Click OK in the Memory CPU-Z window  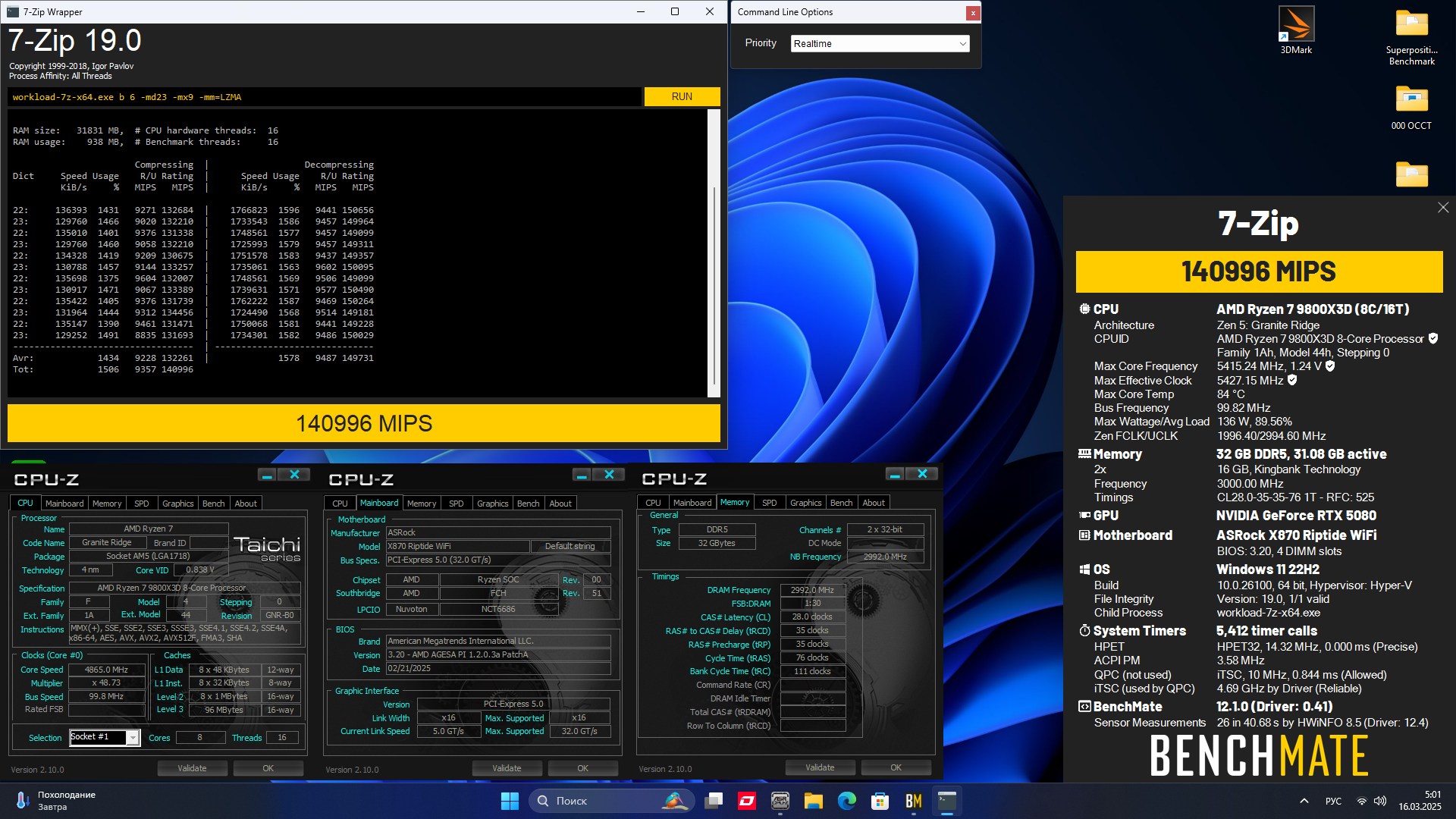(x=896, y=767)
